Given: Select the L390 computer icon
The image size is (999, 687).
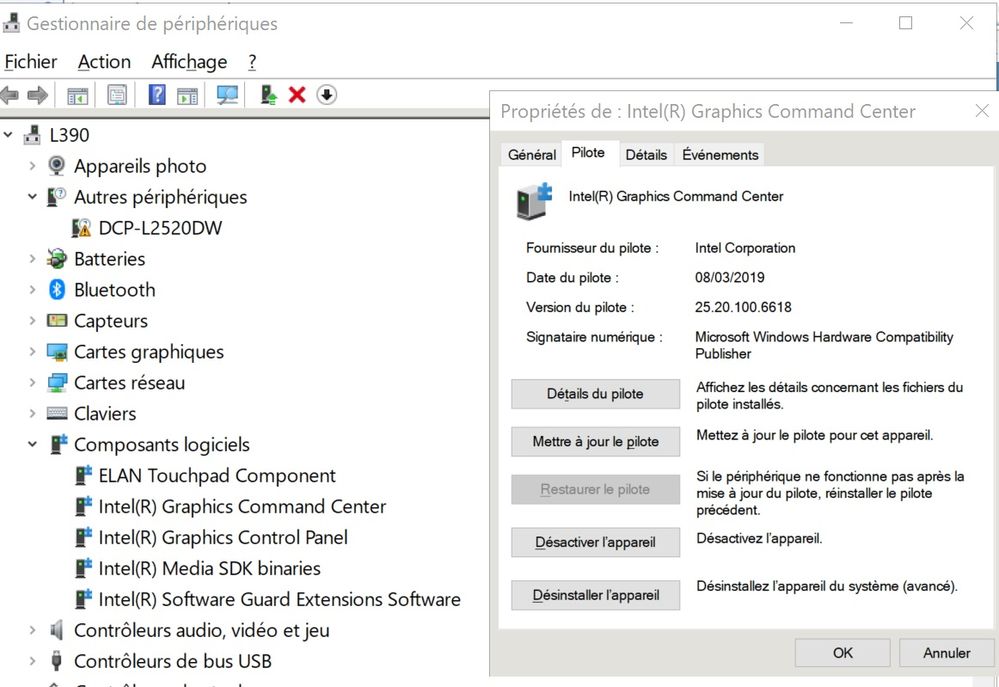Looking at the screenshot, I should pos(32,135).
